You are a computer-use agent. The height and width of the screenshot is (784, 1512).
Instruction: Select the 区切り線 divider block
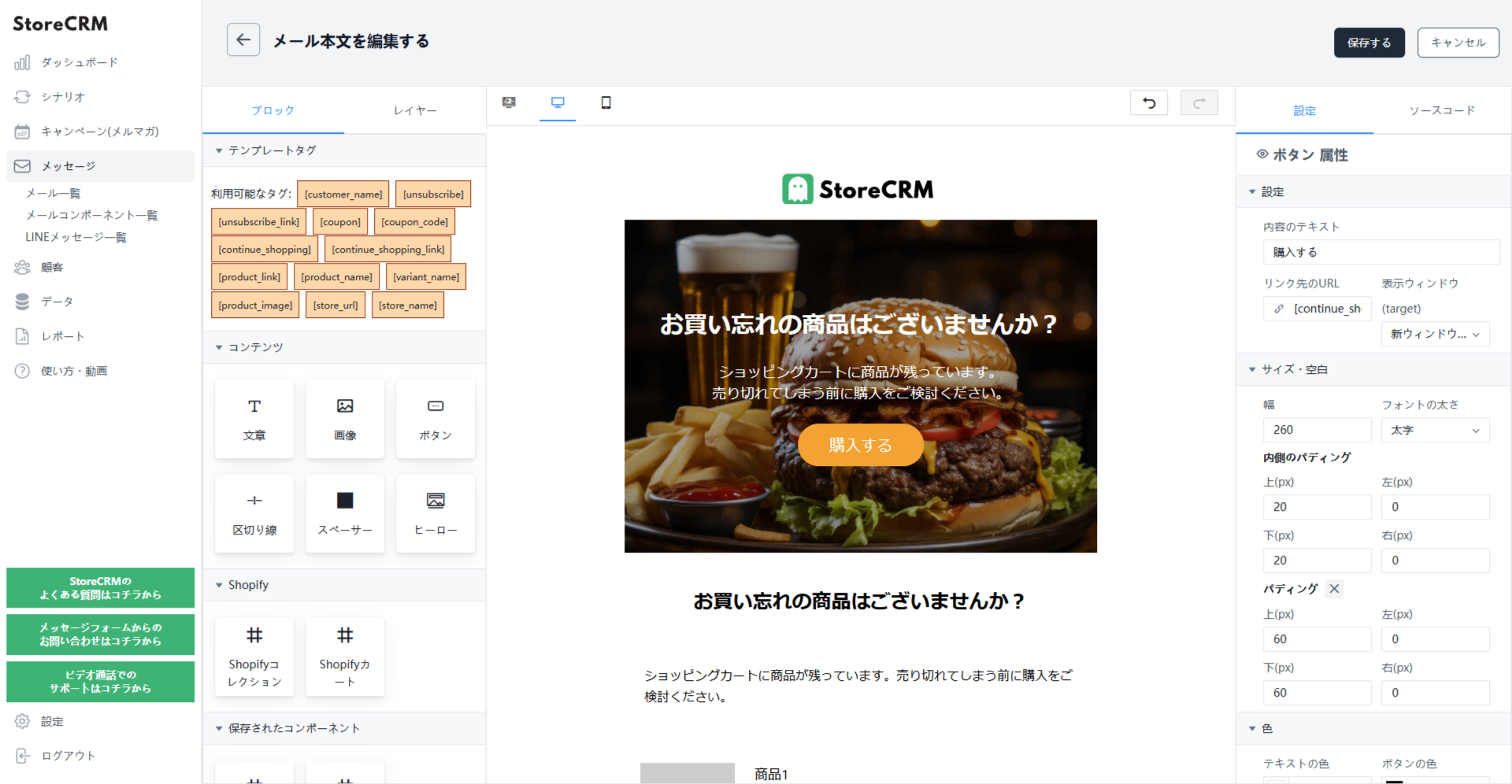click(x=254, y=513)
